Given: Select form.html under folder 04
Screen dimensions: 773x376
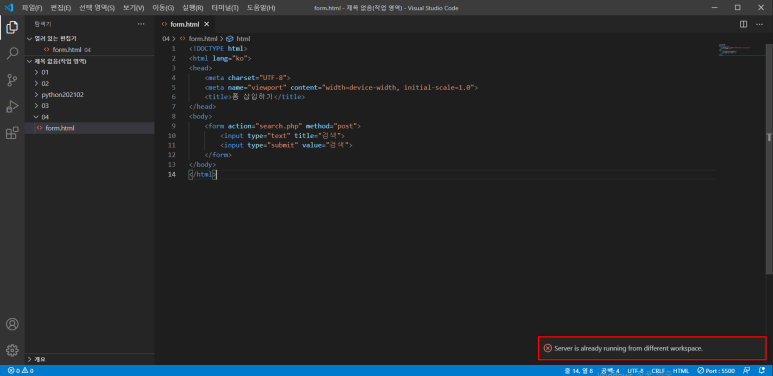Looking at the screenshot, I should (90, 128).
